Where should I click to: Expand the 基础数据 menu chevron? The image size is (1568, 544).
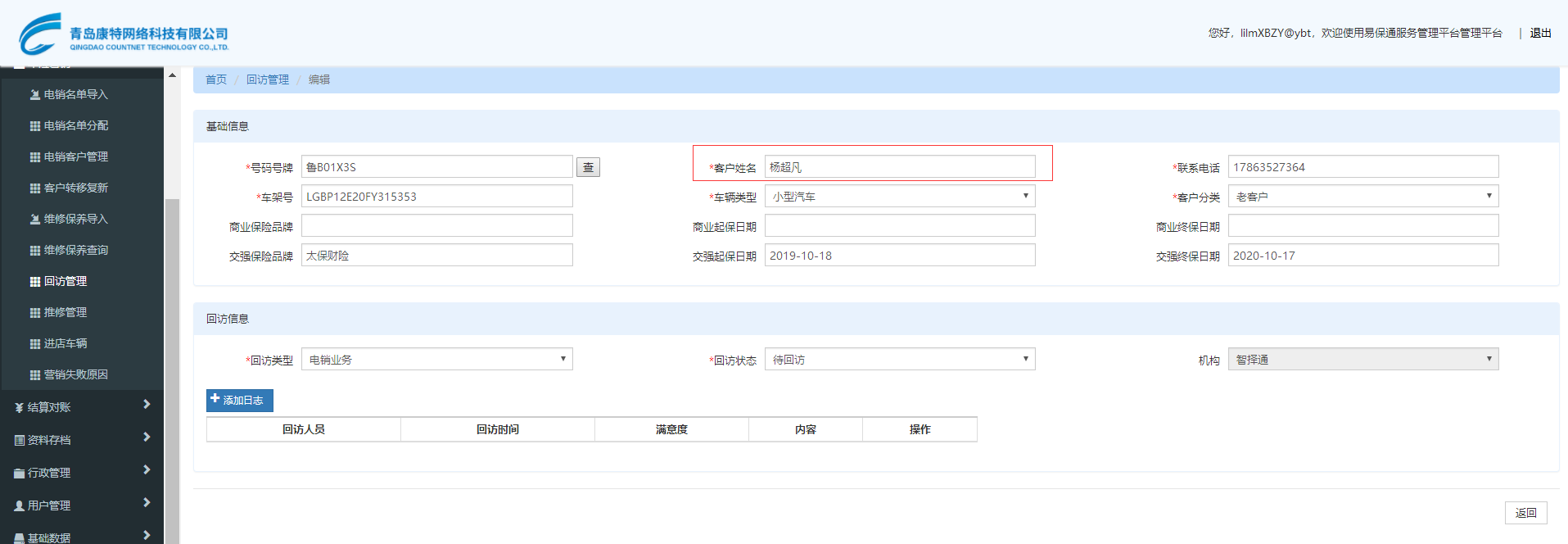(x=147, y=535)
